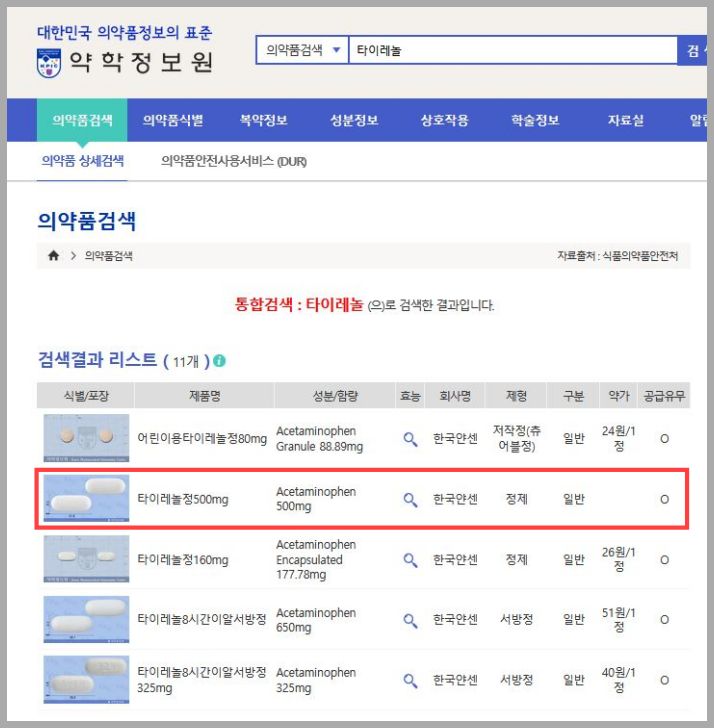Switch to 의약품 상세검색 sub-tab

83,161
